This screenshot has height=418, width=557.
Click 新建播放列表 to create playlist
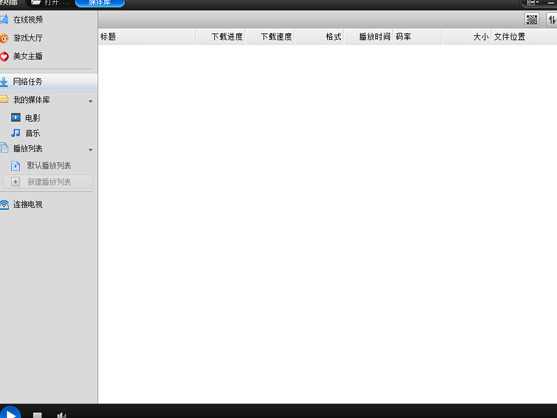(x=48, y=182)
